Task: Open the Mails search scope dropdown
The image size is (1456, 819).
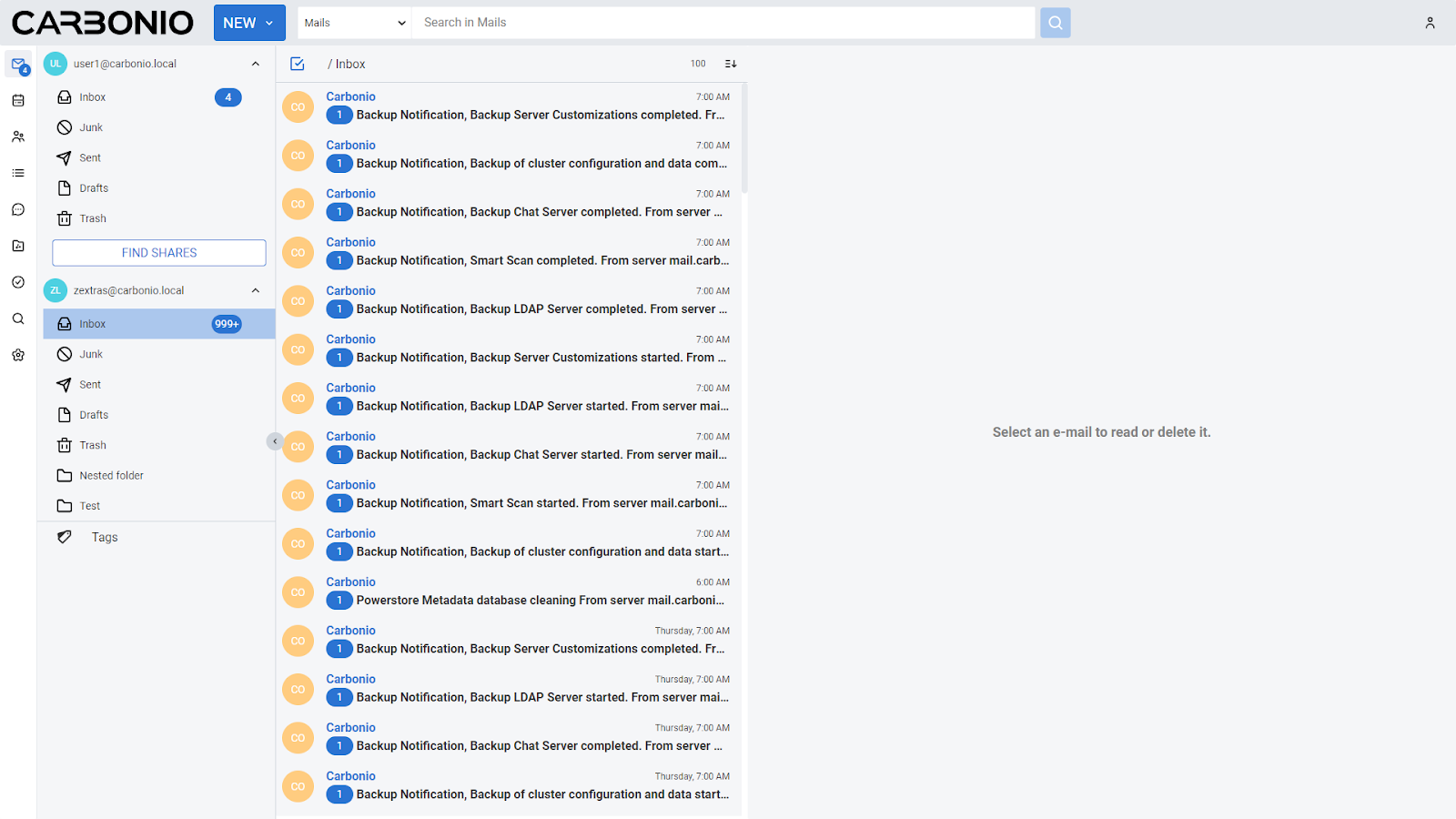Action: (355, 23)
